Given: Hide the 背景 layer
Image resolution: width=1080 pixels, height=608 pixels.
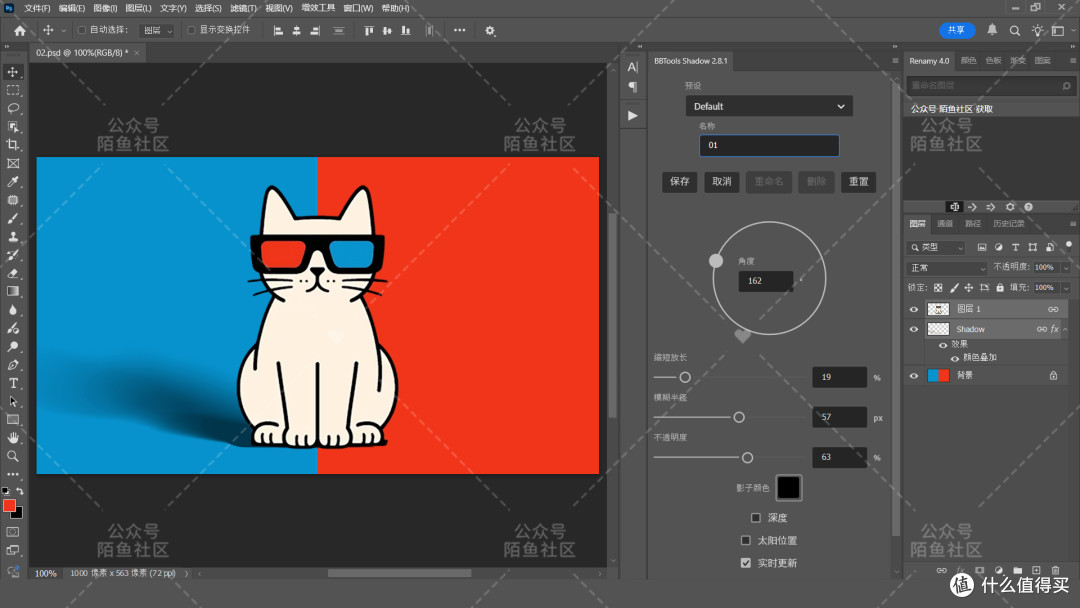Looking at the screenshot, I should point(914,376).
